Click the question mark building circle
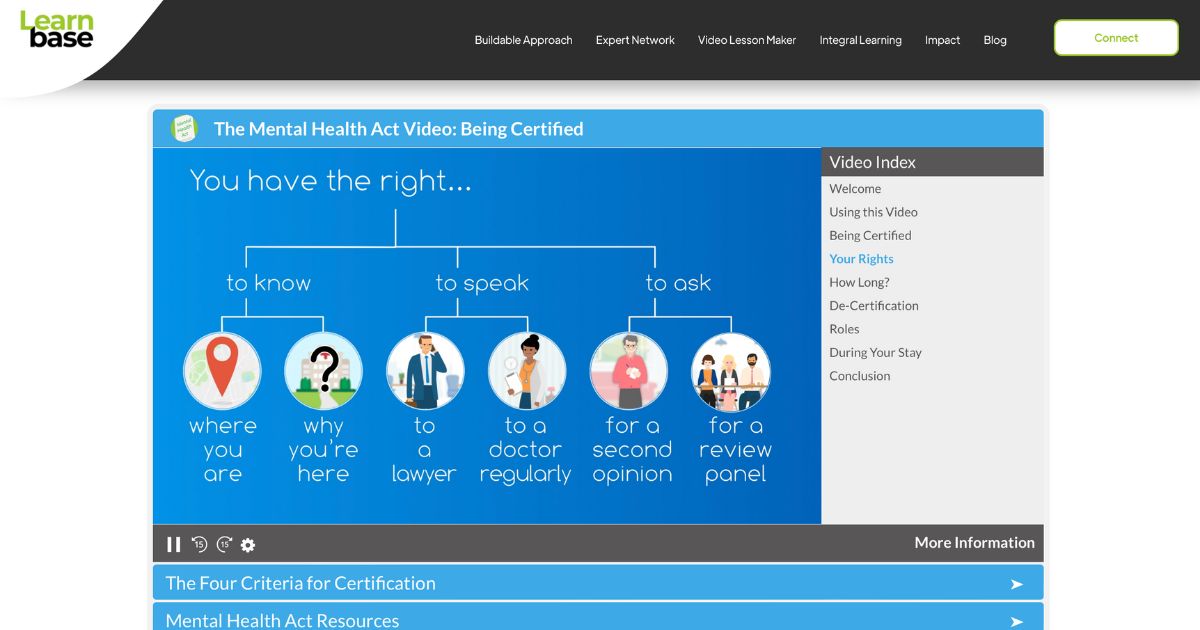1200x630 pixels. (323, 371)
